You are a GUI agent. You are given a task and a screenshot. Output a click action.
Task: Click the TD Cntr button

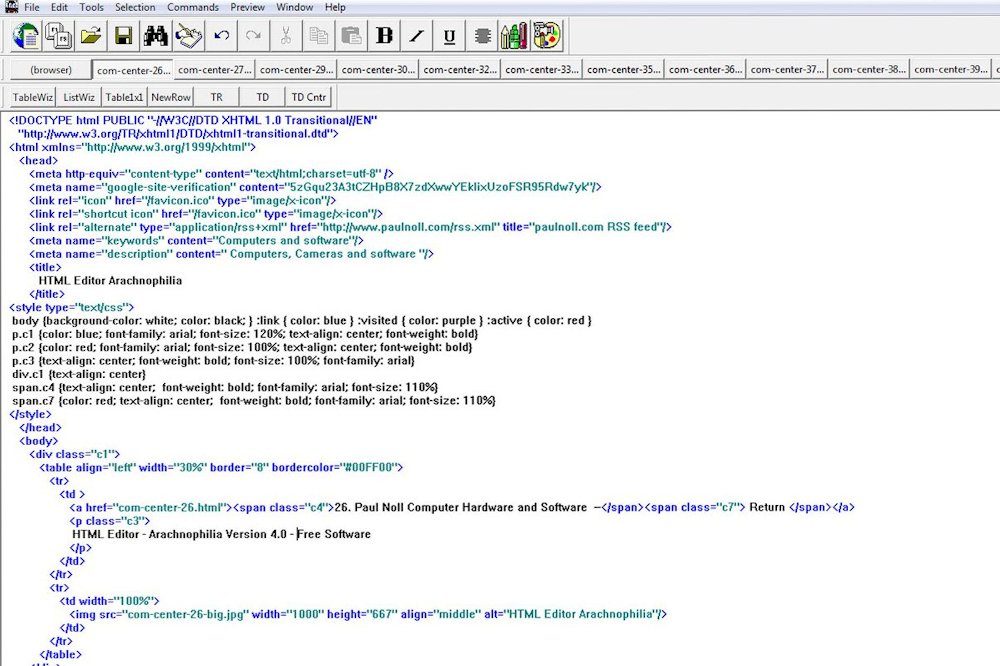coord(309,97)
